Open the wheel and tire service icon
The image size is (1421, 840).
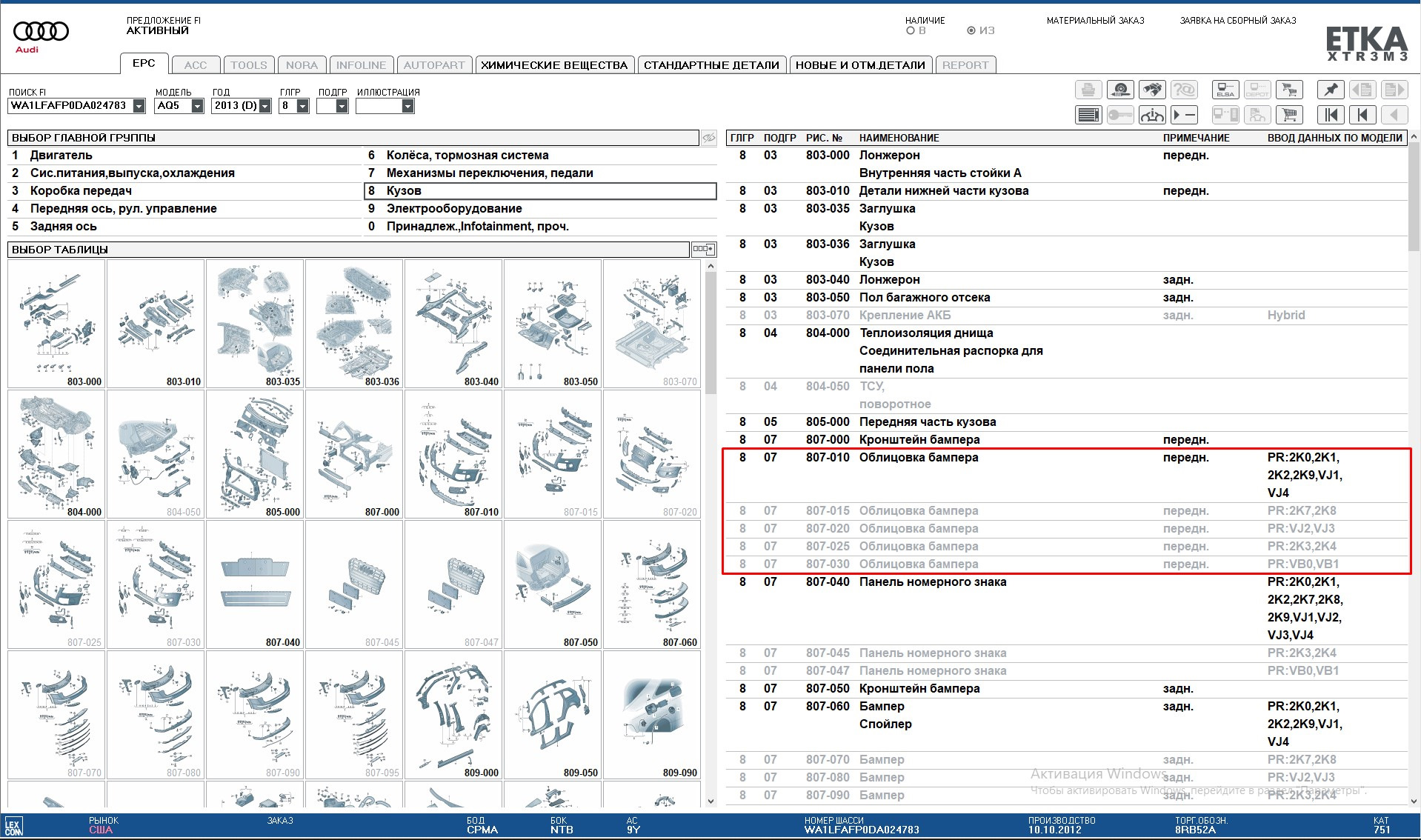(x=1120, y=90)
